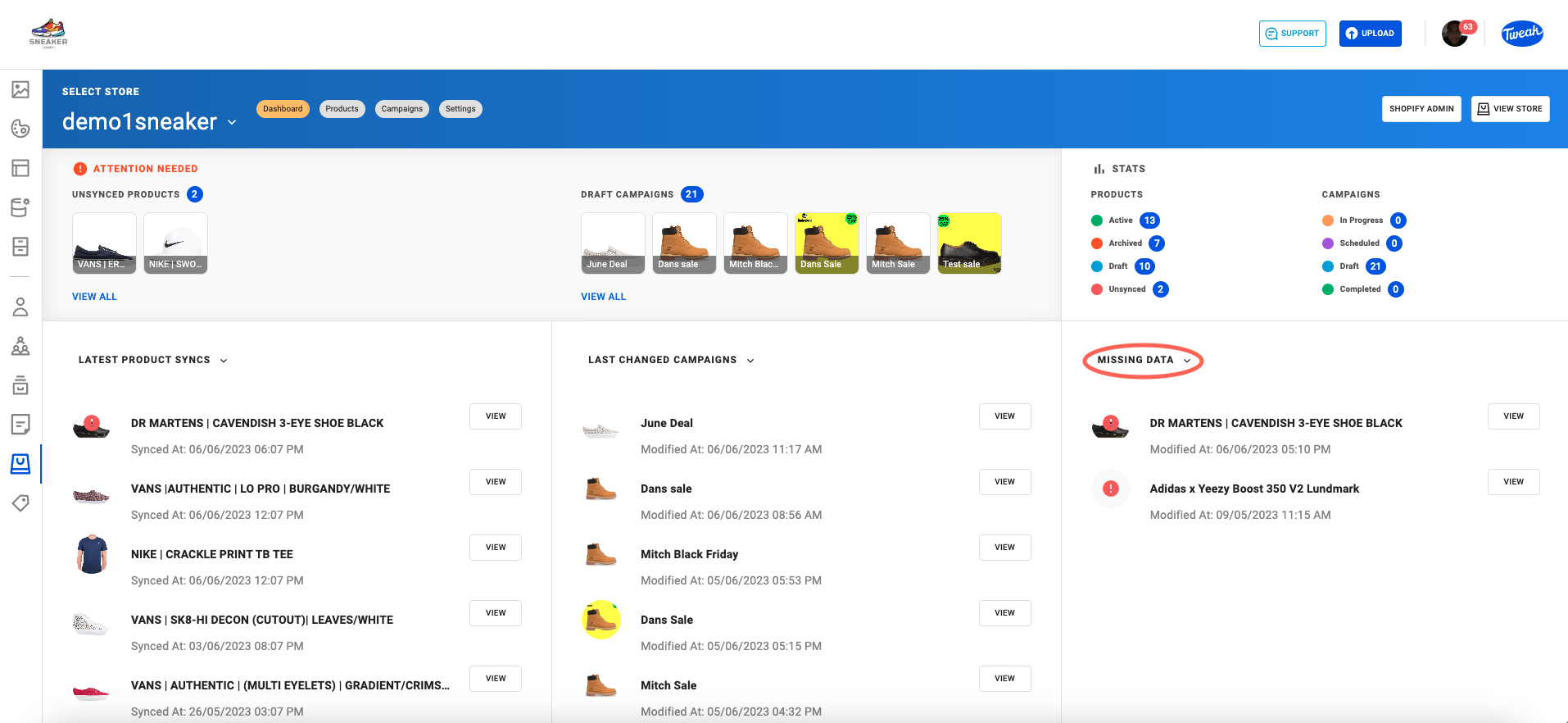The height and width of the screenshot is (723, 1568).
Task: View the June Deal campaign
Action: click(x=1005, y=416)
